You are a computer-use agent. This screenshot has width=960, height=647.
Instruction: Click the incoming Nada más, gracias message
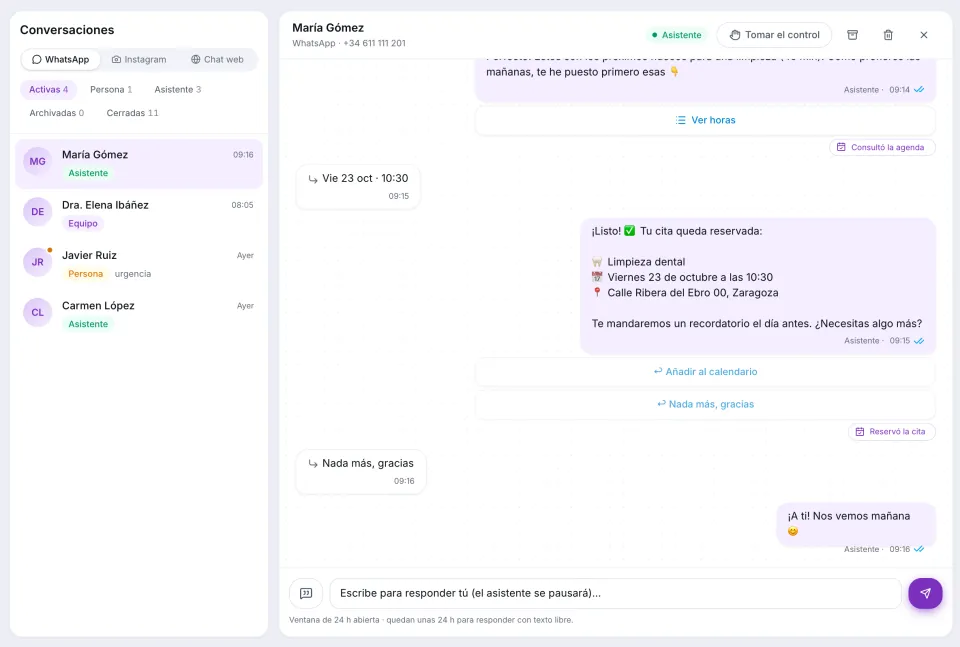[361, 471]
